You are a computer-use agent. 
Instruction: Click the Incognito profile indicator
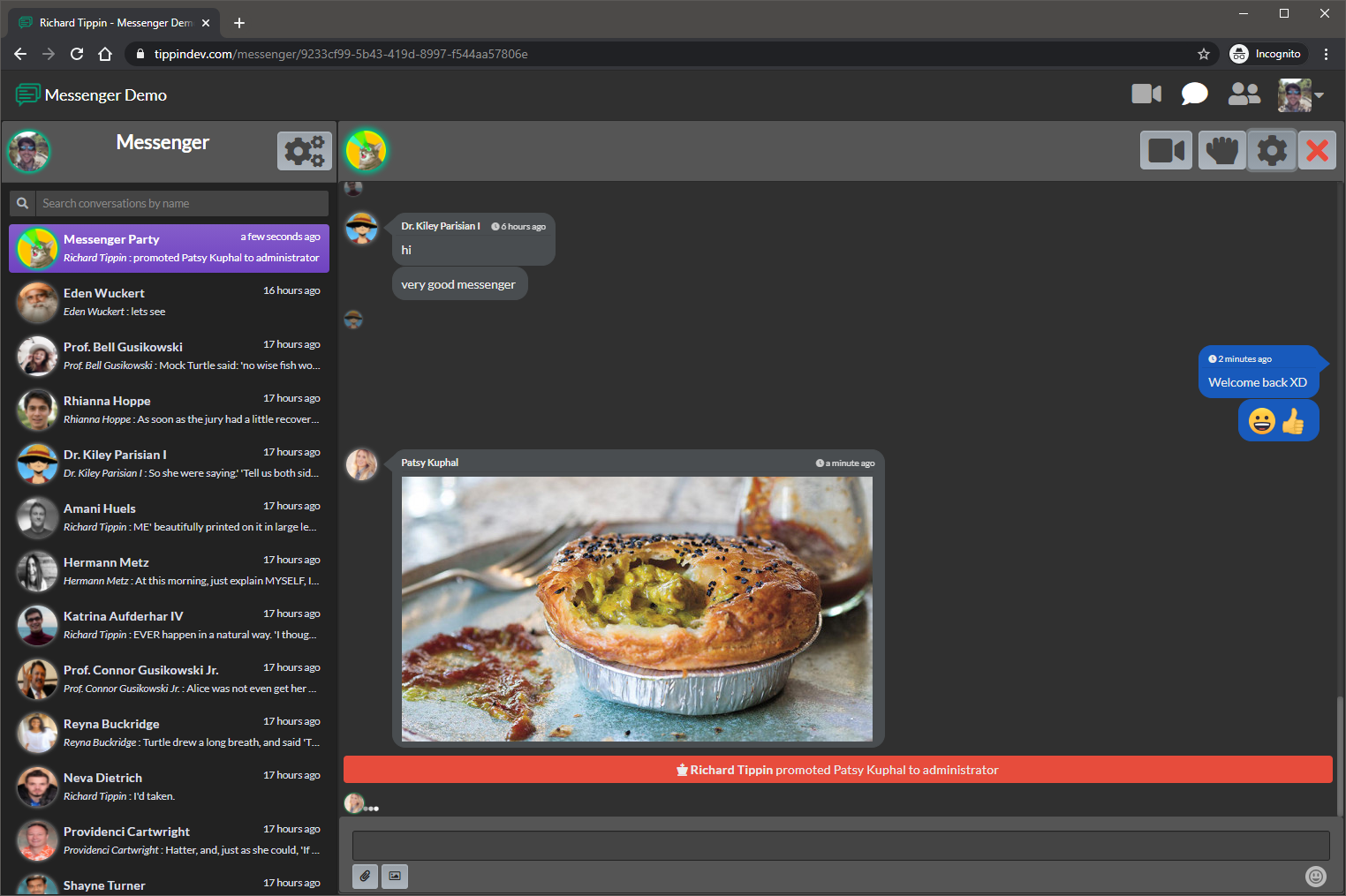click(1267, 54)
